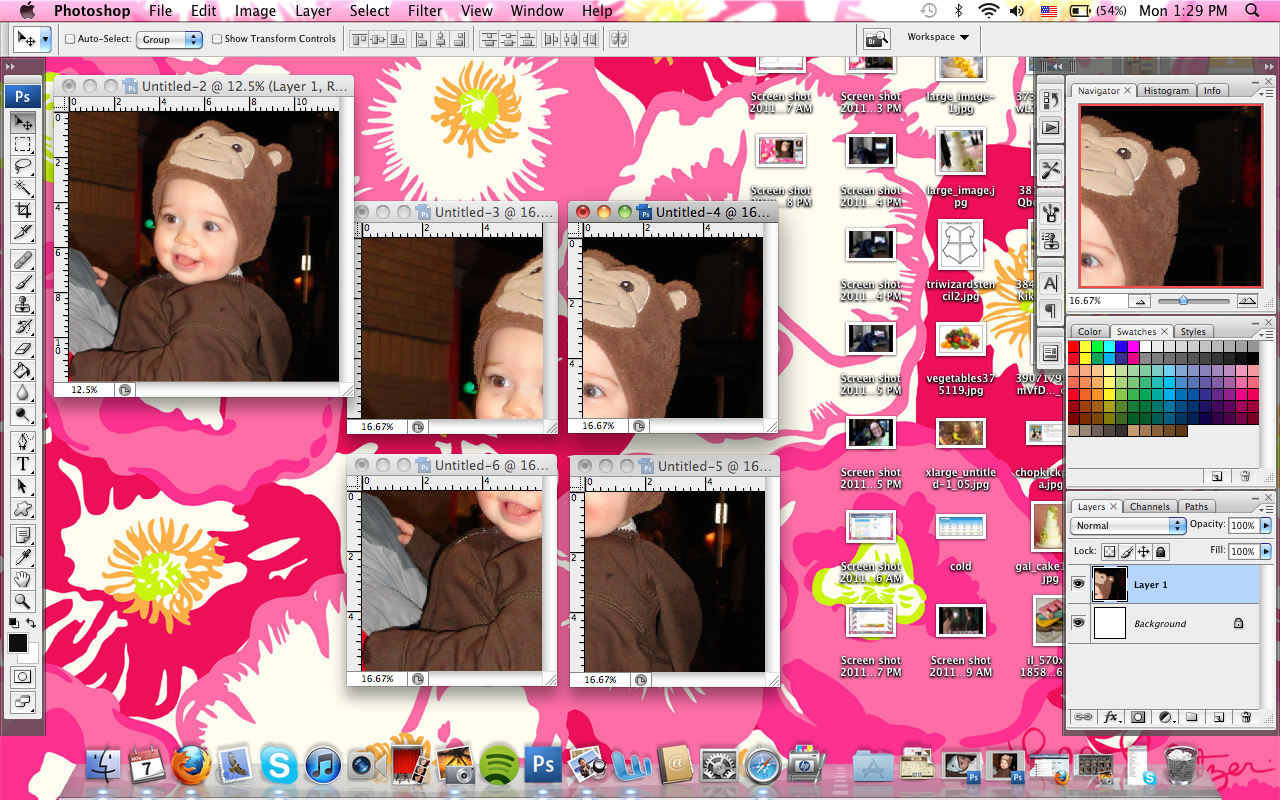1280x800 pixels.
Task: Delete layer with Layers panel trash icon
Action: coord(1245,716)
